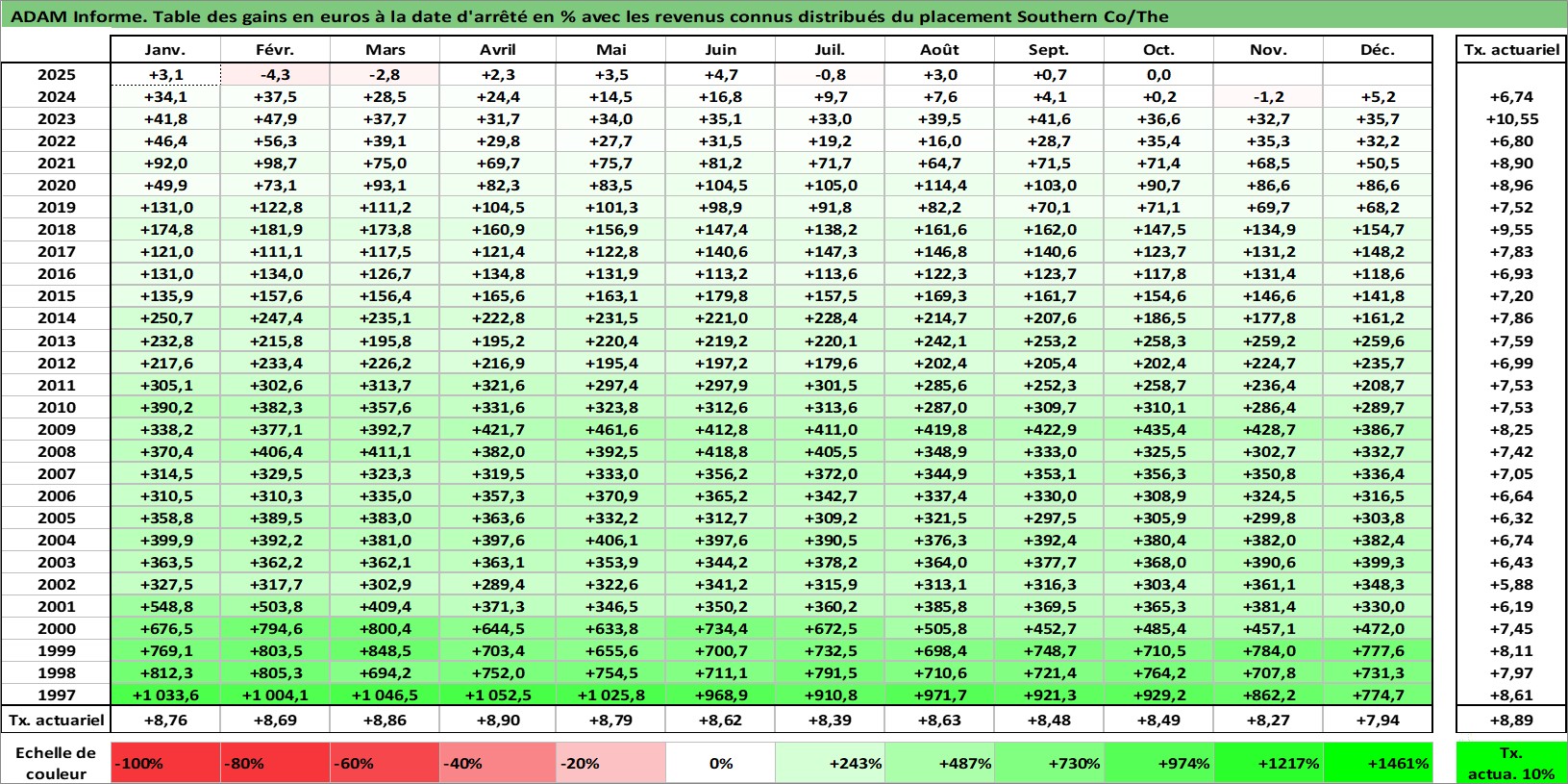Image resolution: width=1568 pixels, height=784 pixels.
Task: Select the overall actuarial rate '+8,89'
Action: point(1511,720)
